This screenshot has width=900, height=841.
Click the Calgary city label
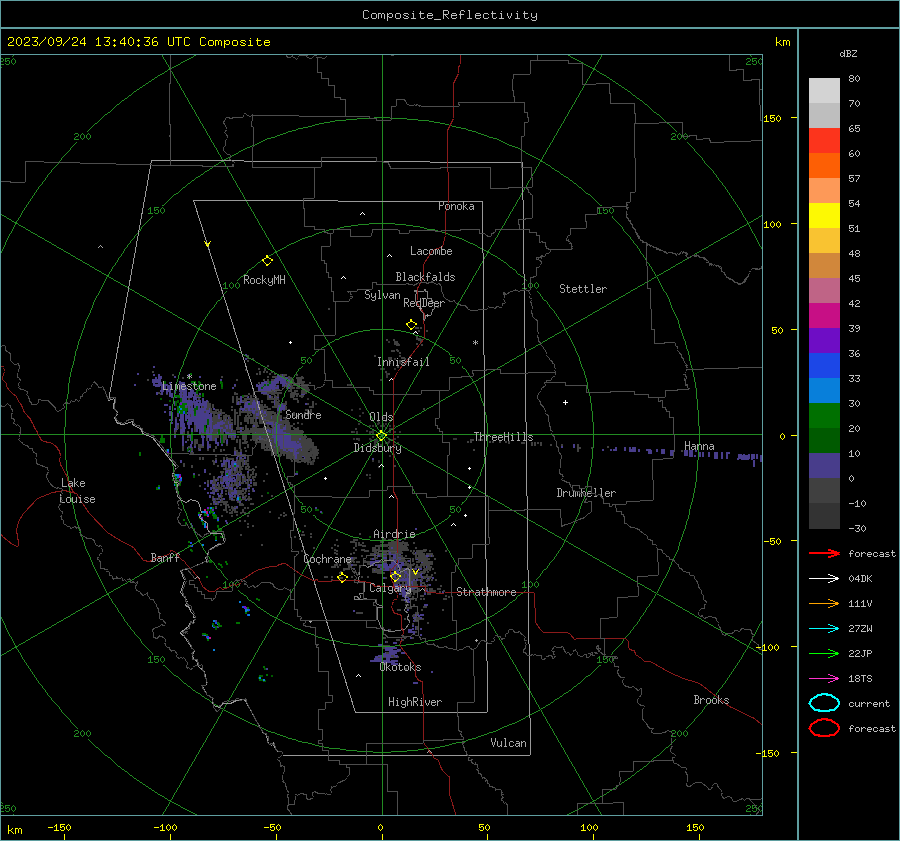(390, 588)
